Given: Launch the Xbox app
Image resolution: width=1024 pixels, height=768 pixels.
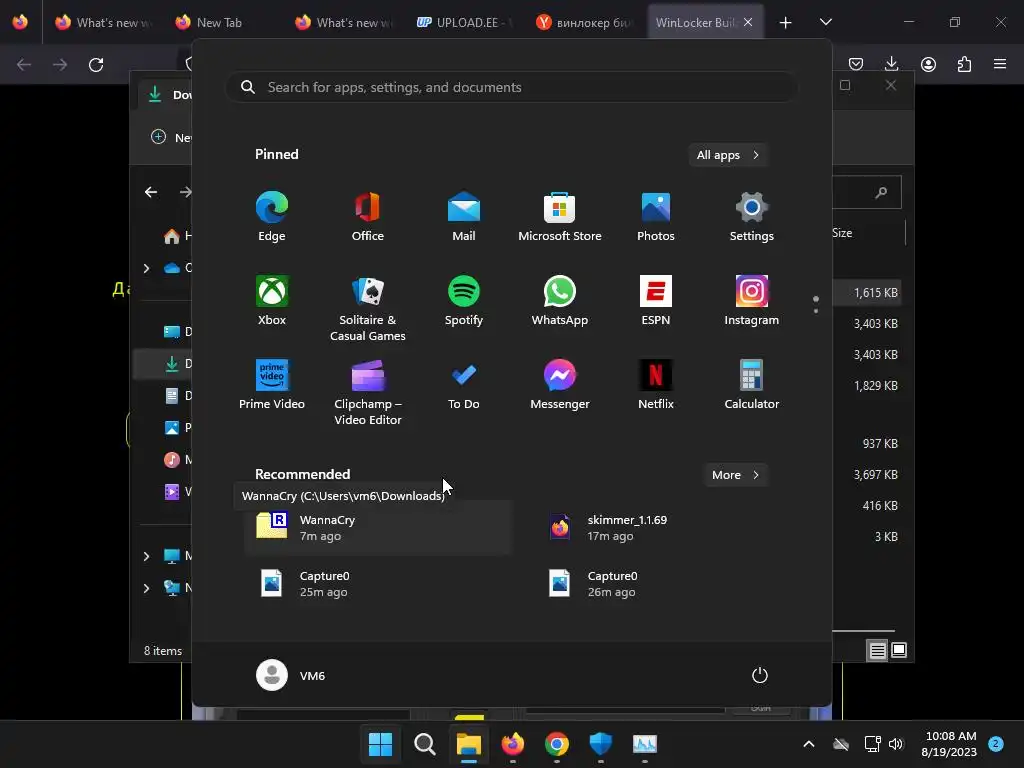Looking at the screenshot, I should point(272,300).
